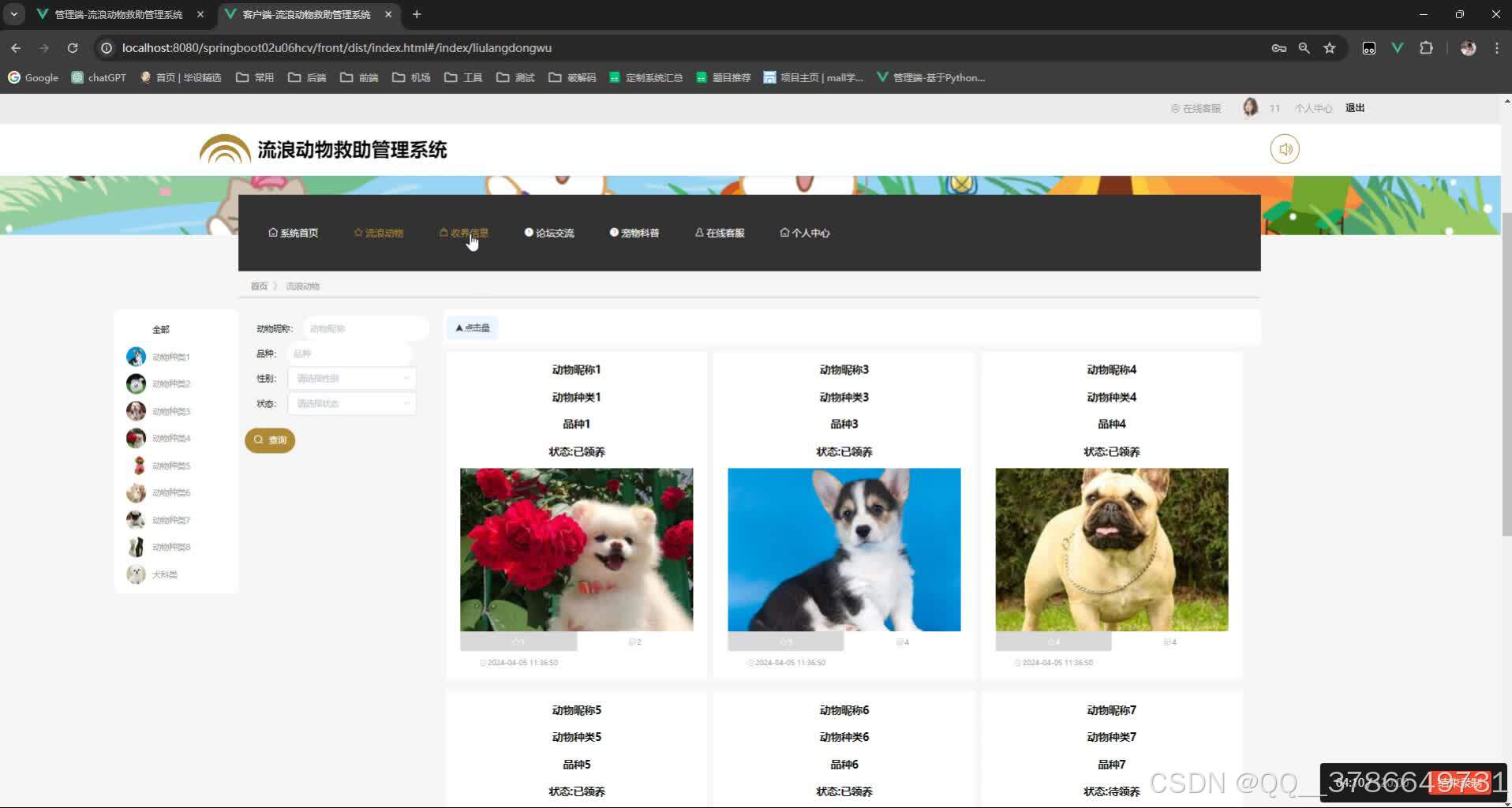Open 前端 bookmarks folder
The image size is (1512, 808).
(359, 77)
